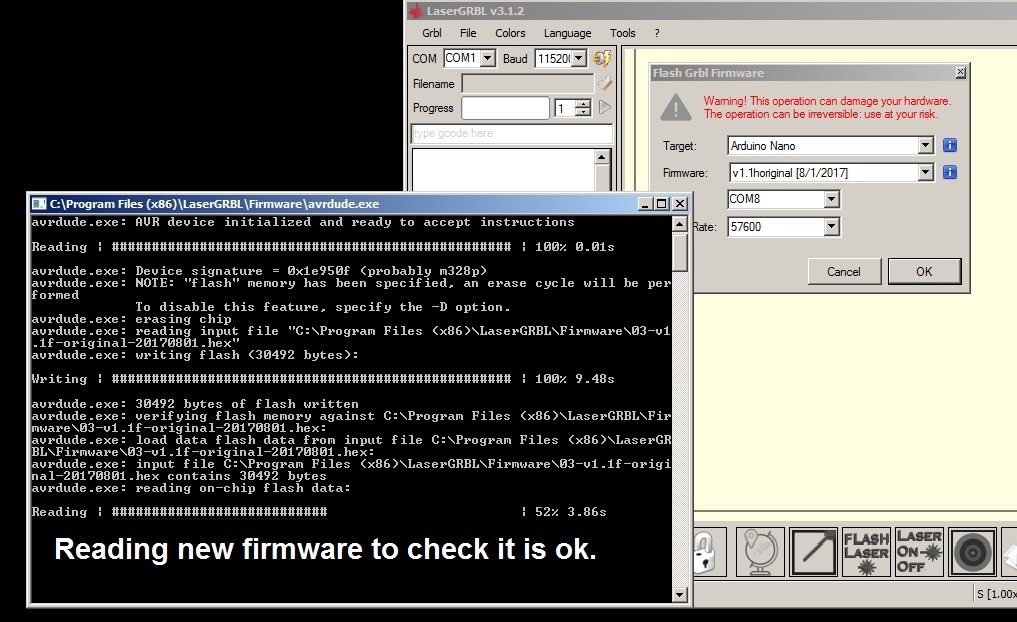Click the info icon next to Target
The width and height of the screenshot is (1017, 622).
950,145
